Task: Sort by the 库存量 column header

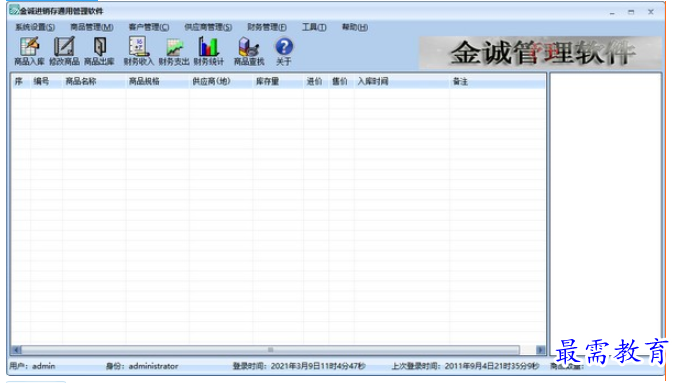Action: [278, 81]
